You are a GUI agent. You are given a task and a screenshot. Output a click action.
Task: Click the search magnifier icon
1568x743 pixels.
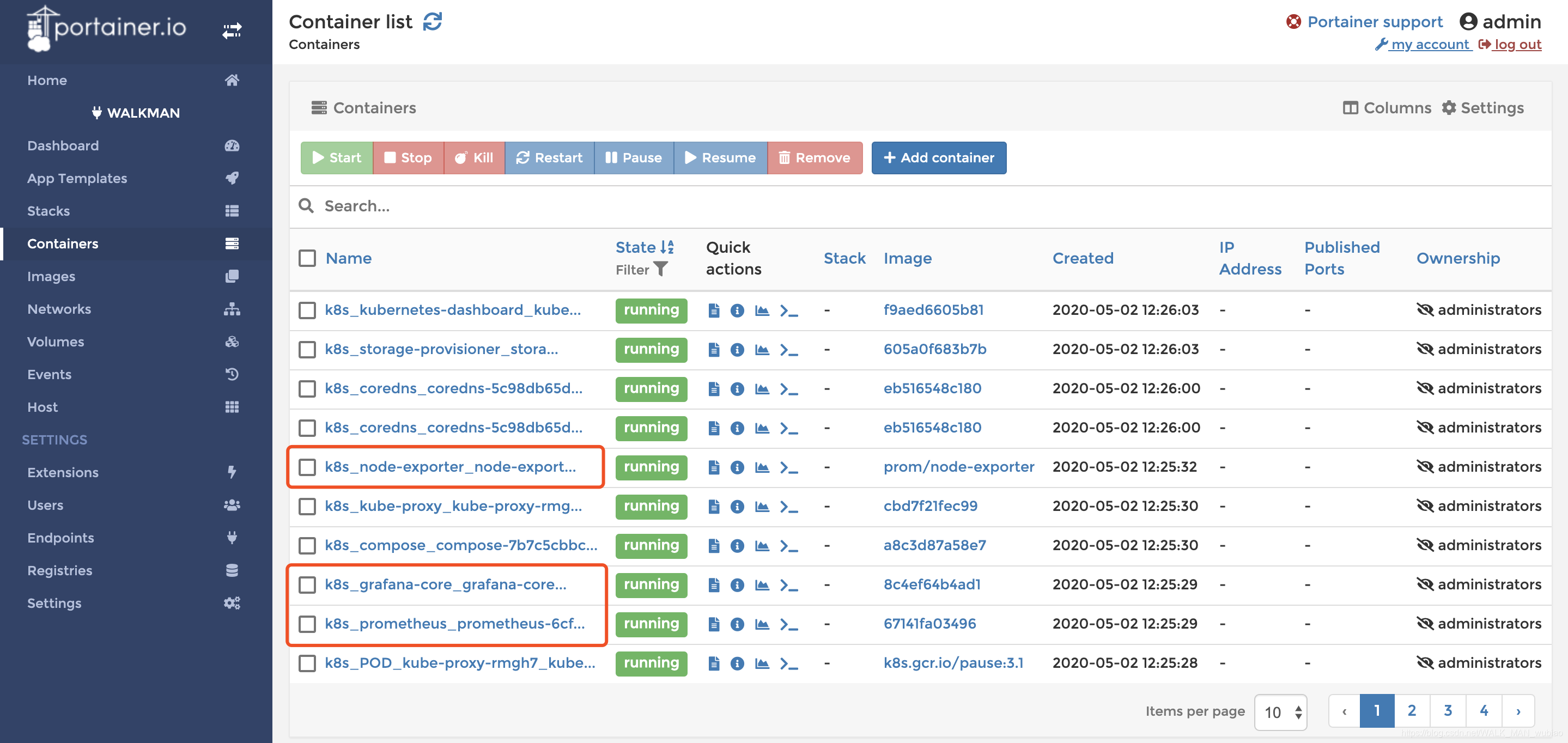(306, 206)
